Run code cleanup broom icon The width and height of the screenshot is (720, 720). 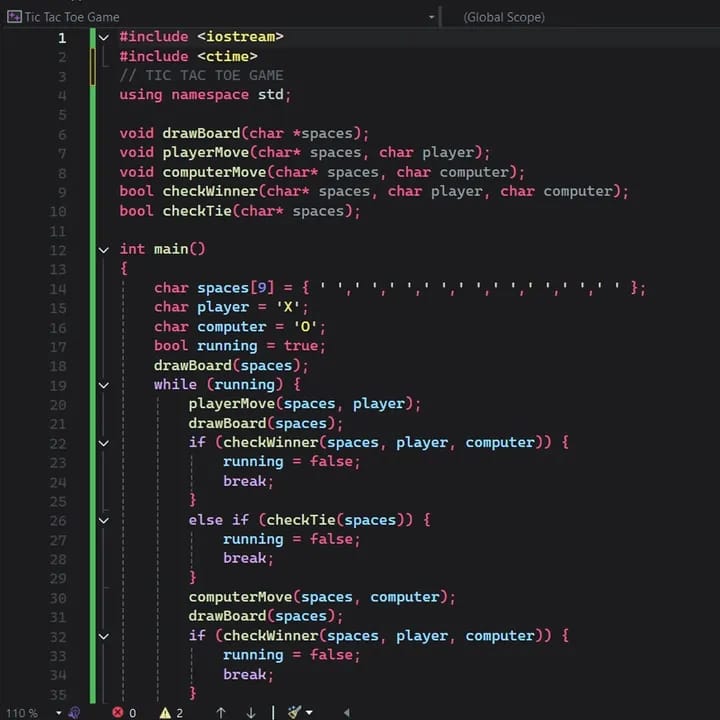294,712
